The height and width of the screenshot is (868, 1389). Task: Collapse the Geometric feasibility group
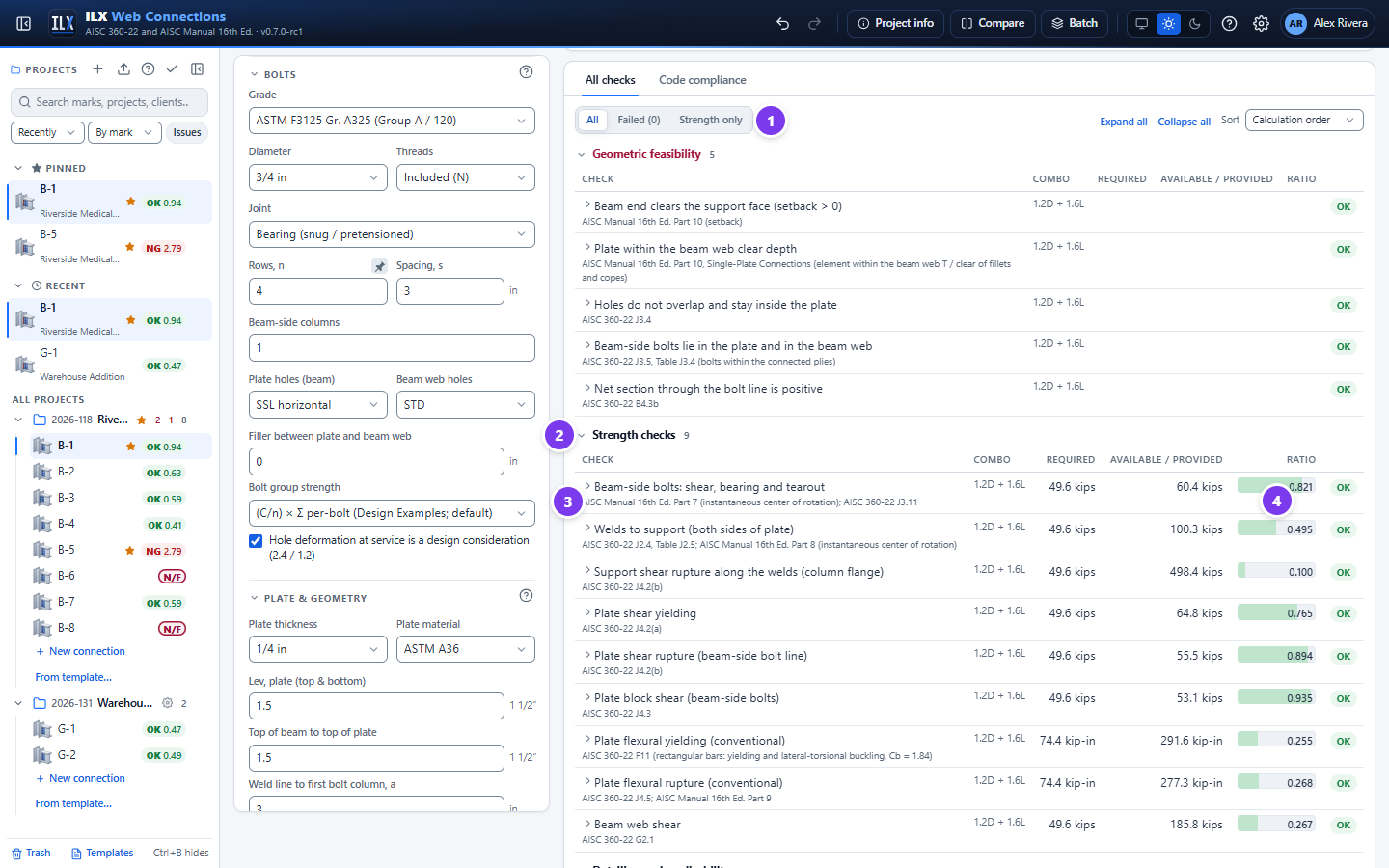tap(582, 154)
